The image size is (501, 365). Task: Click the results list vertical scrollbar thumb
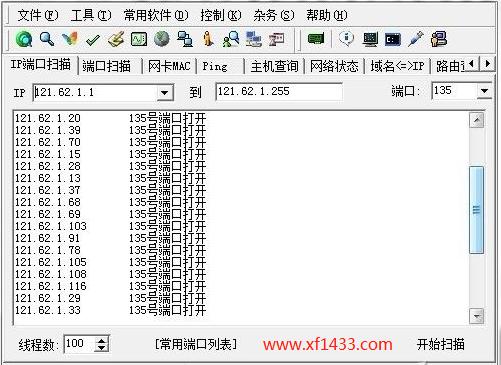coord(476,210)
